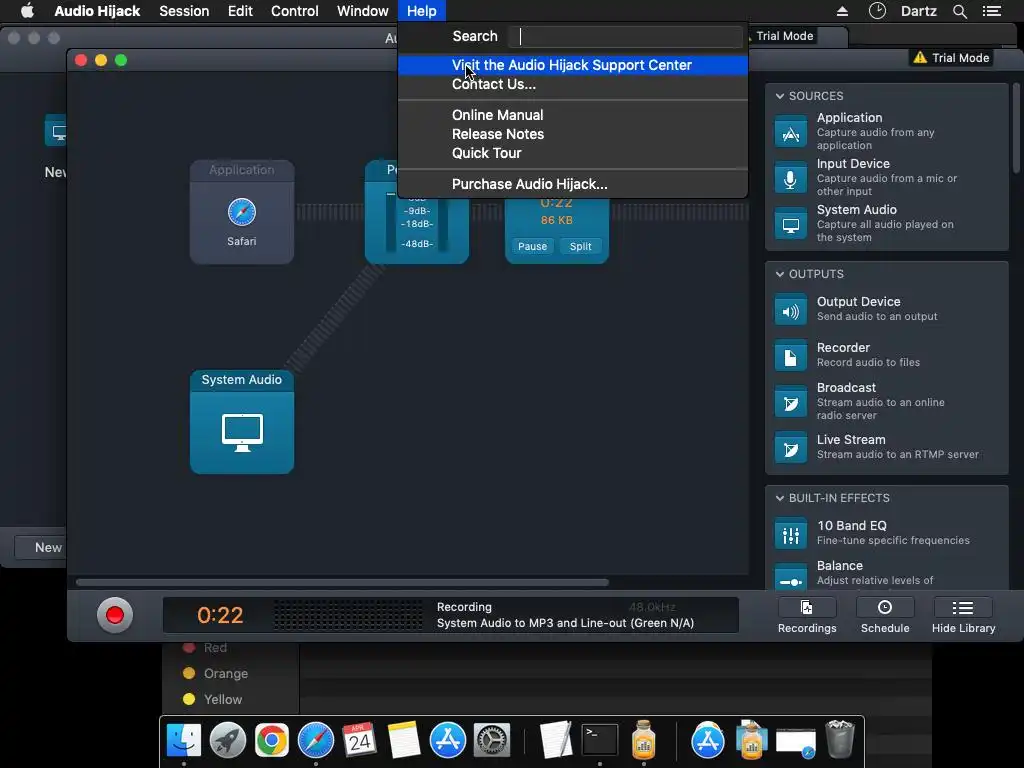Open Launchpad from the Dock
The image size is (1024, 768).
228,740
